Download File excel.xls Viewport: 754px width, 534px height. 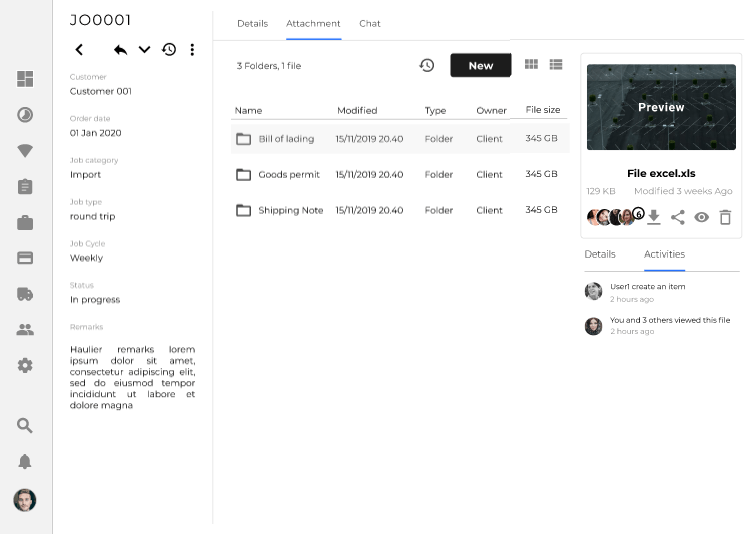(653, 217)
